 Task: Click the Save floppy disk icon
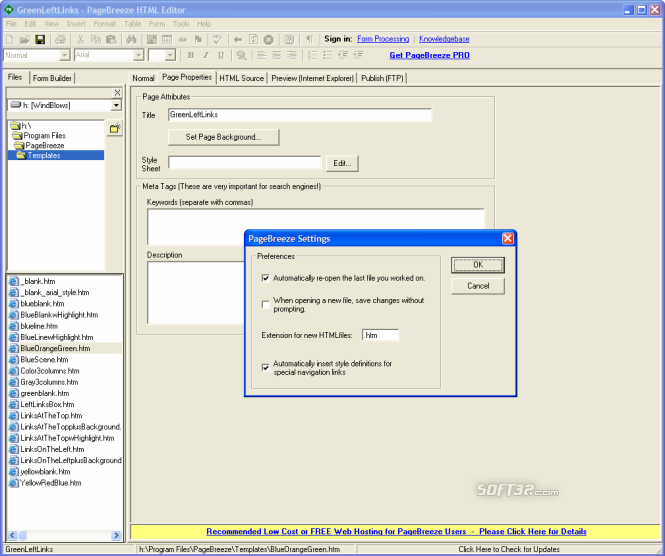[40, 39]
